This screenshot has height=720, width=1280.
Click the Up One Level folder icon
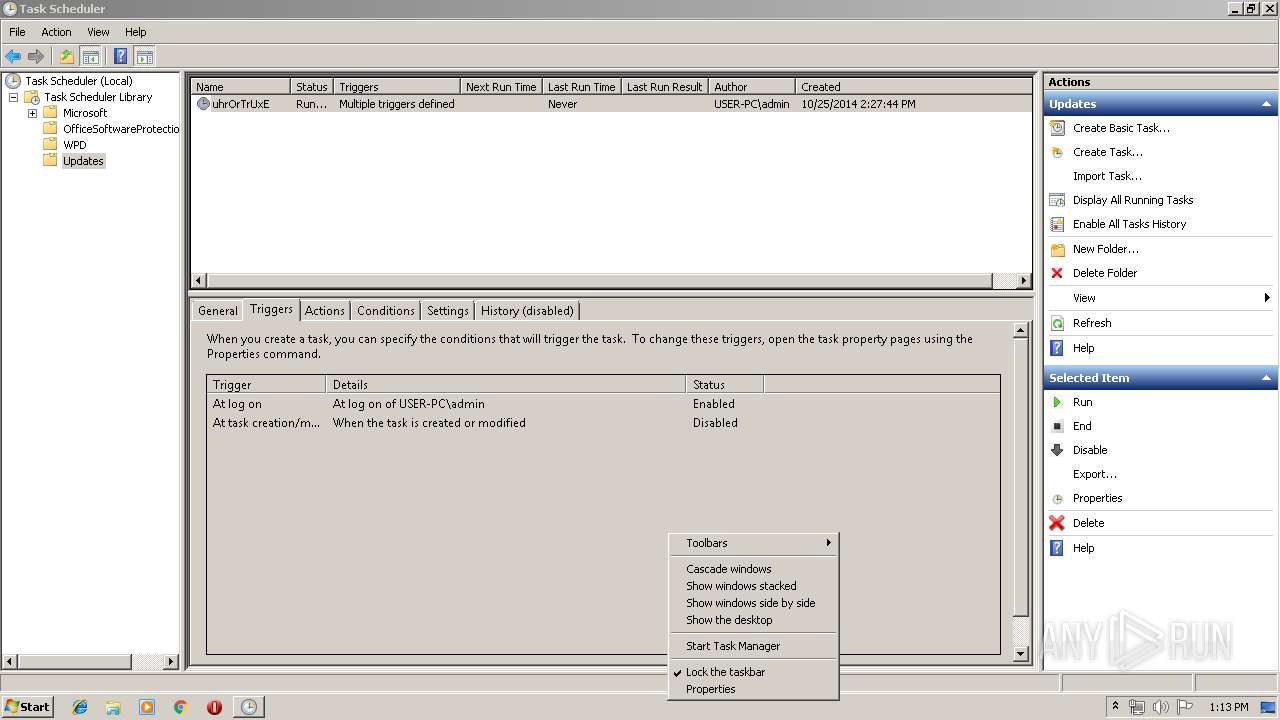click(67, 57)
